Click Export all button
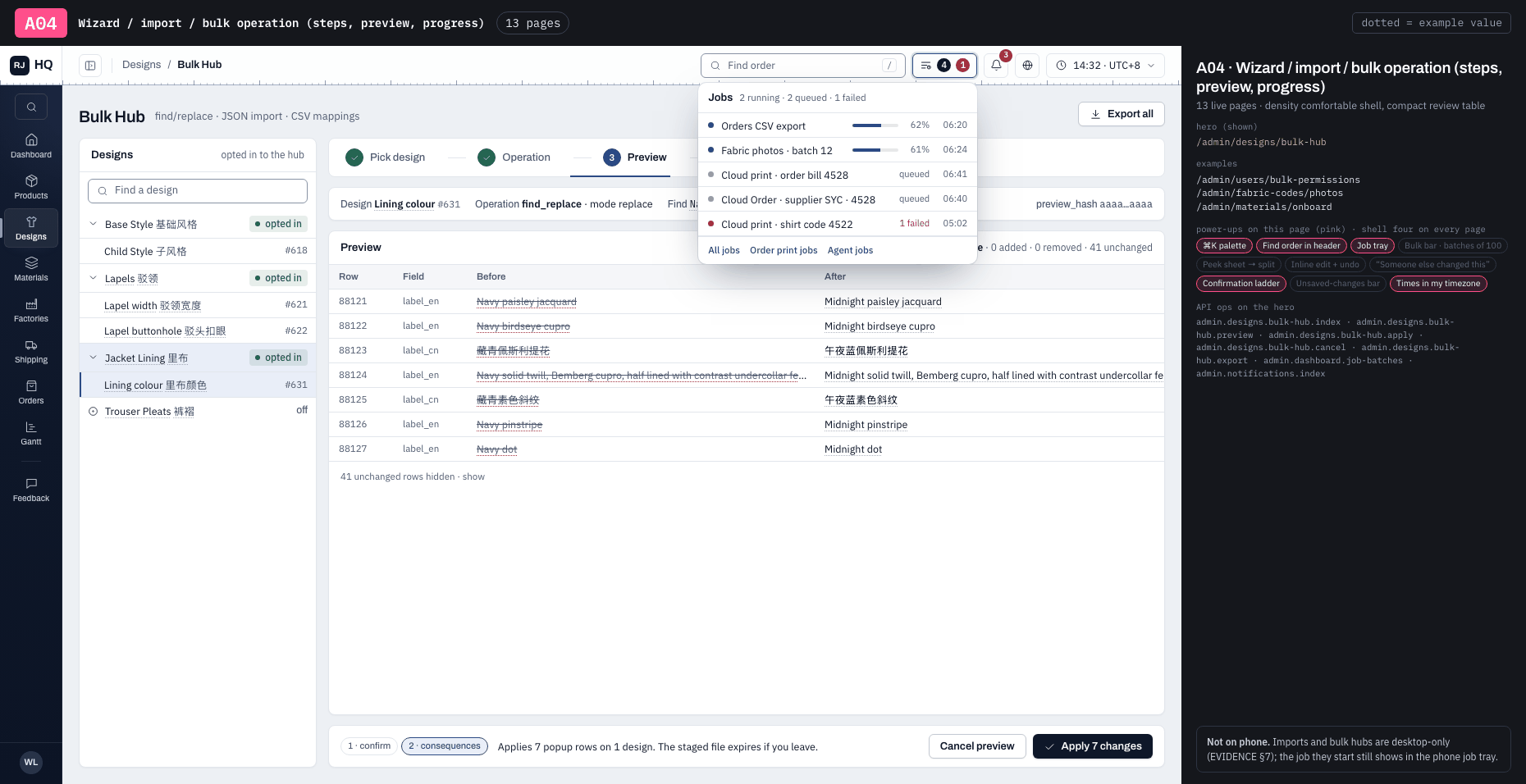The image size is (1526, 784). click(x=1122, y=114)
